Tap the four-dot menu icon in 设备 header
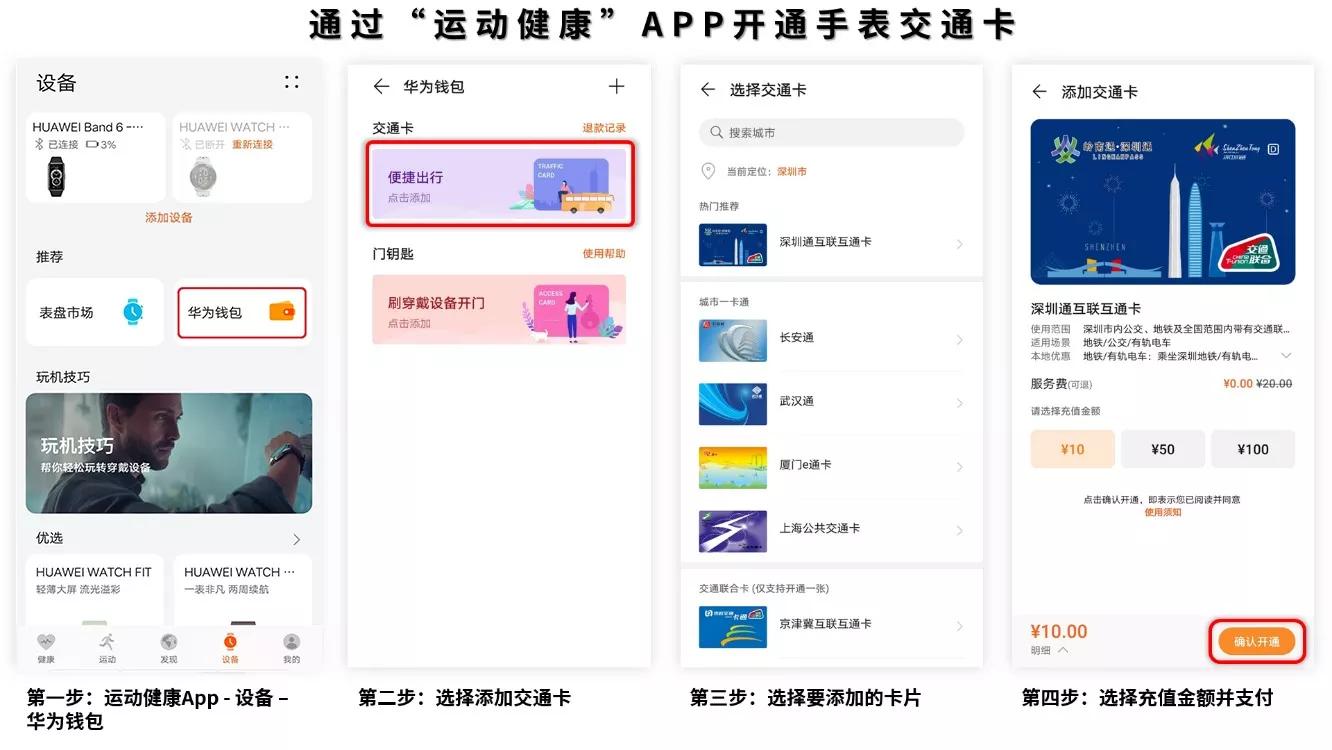 (x=291, y=82)
